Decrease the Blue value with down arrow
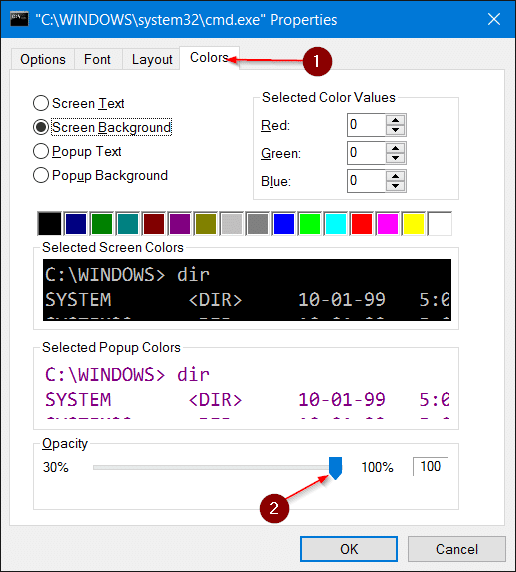The width and height of the screenshot is (516, 572). [x=396, y=186]
